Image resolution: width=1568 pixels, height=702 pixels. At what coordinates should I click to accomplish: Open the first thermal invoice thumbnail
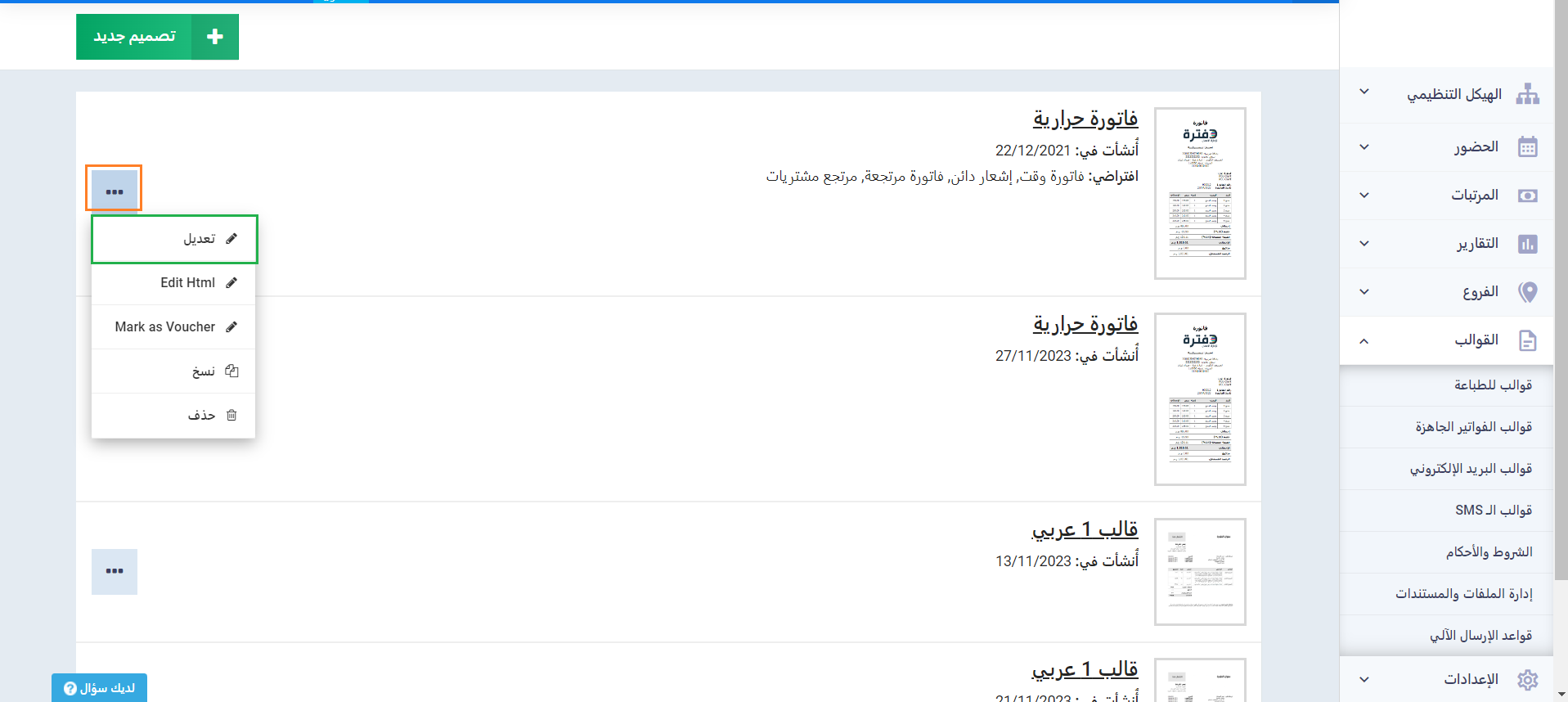1200,194
